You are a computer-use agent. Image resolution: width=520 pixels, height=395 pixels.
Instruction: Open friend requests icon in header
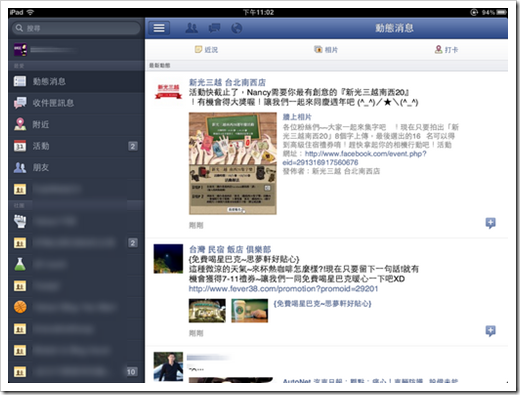[192, 28]
